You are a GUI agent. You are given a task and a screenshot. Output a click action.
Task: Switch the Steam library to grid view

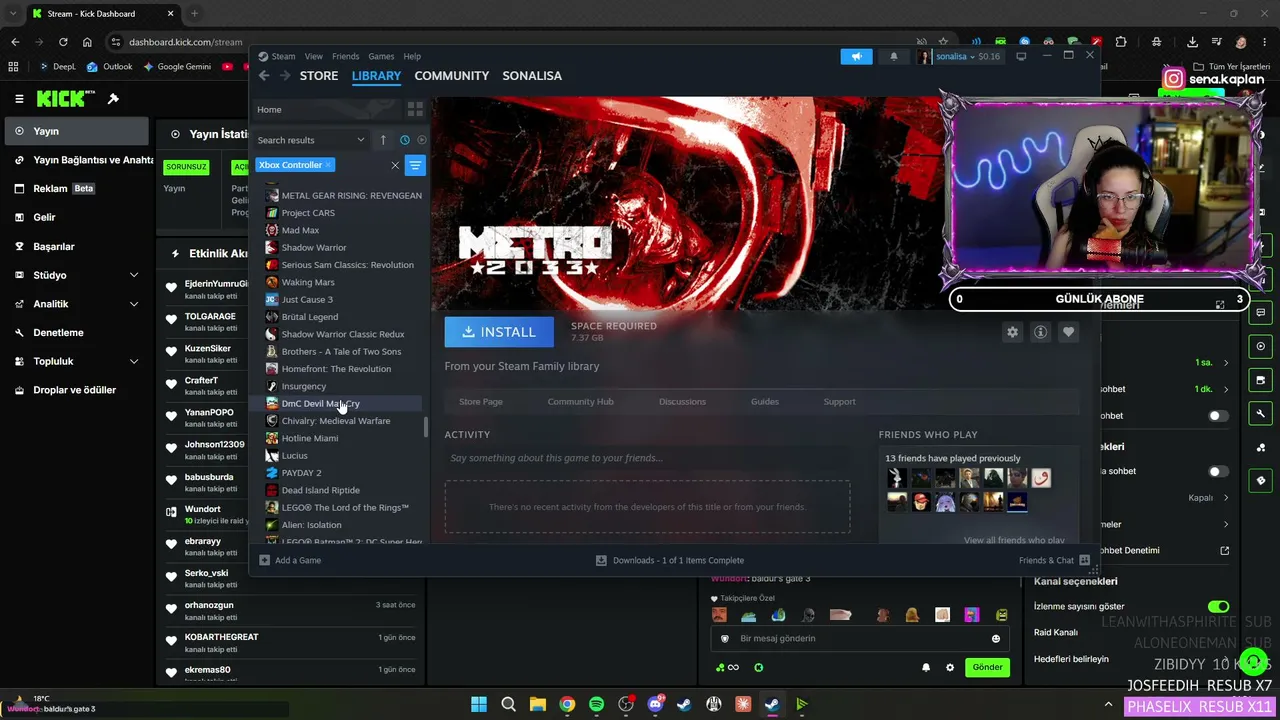click(415, 109)
